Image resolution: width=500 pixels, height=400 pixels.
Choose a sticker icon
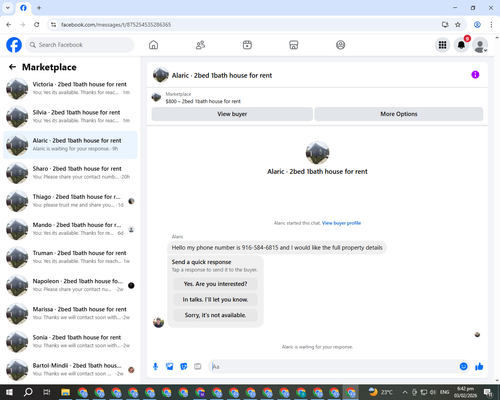tap(184, 367)
